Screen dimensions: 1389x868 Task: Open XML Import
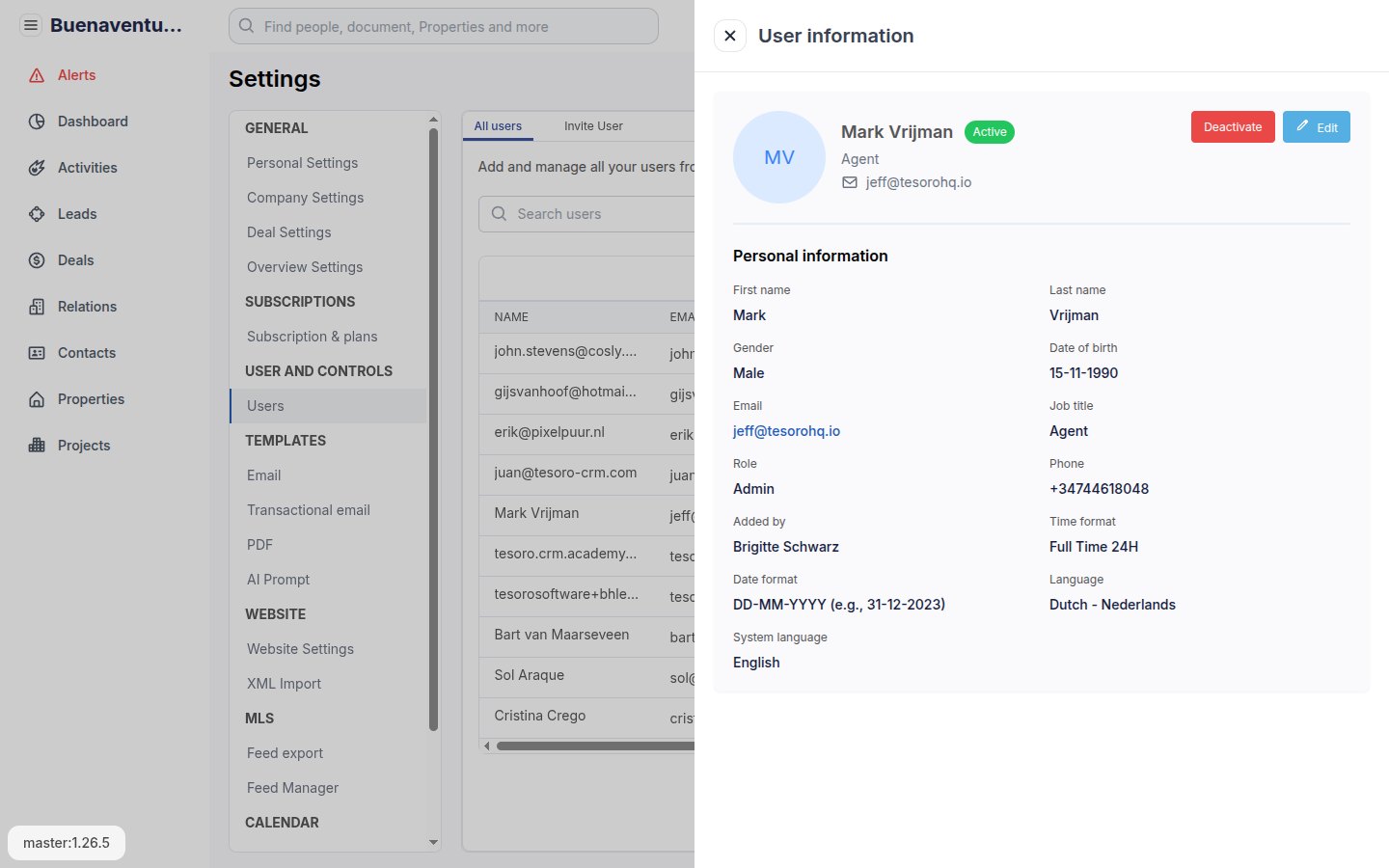click(284, 684)
